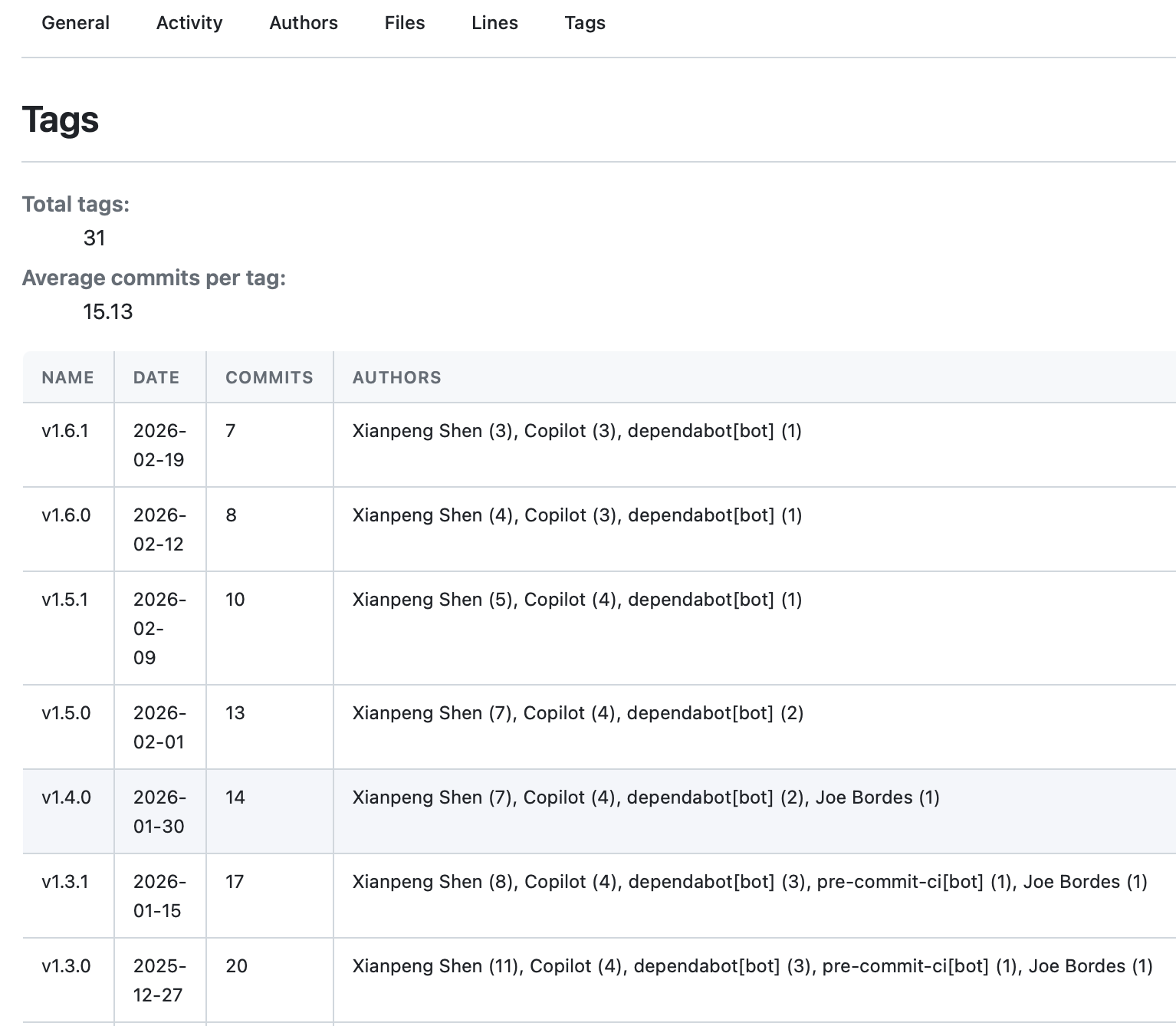Select the v1.6.1 tag row name

point(65,431)
